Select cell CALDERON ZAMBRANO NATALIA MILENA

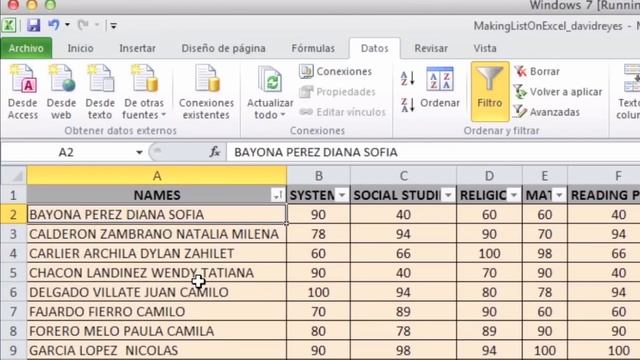157,234
